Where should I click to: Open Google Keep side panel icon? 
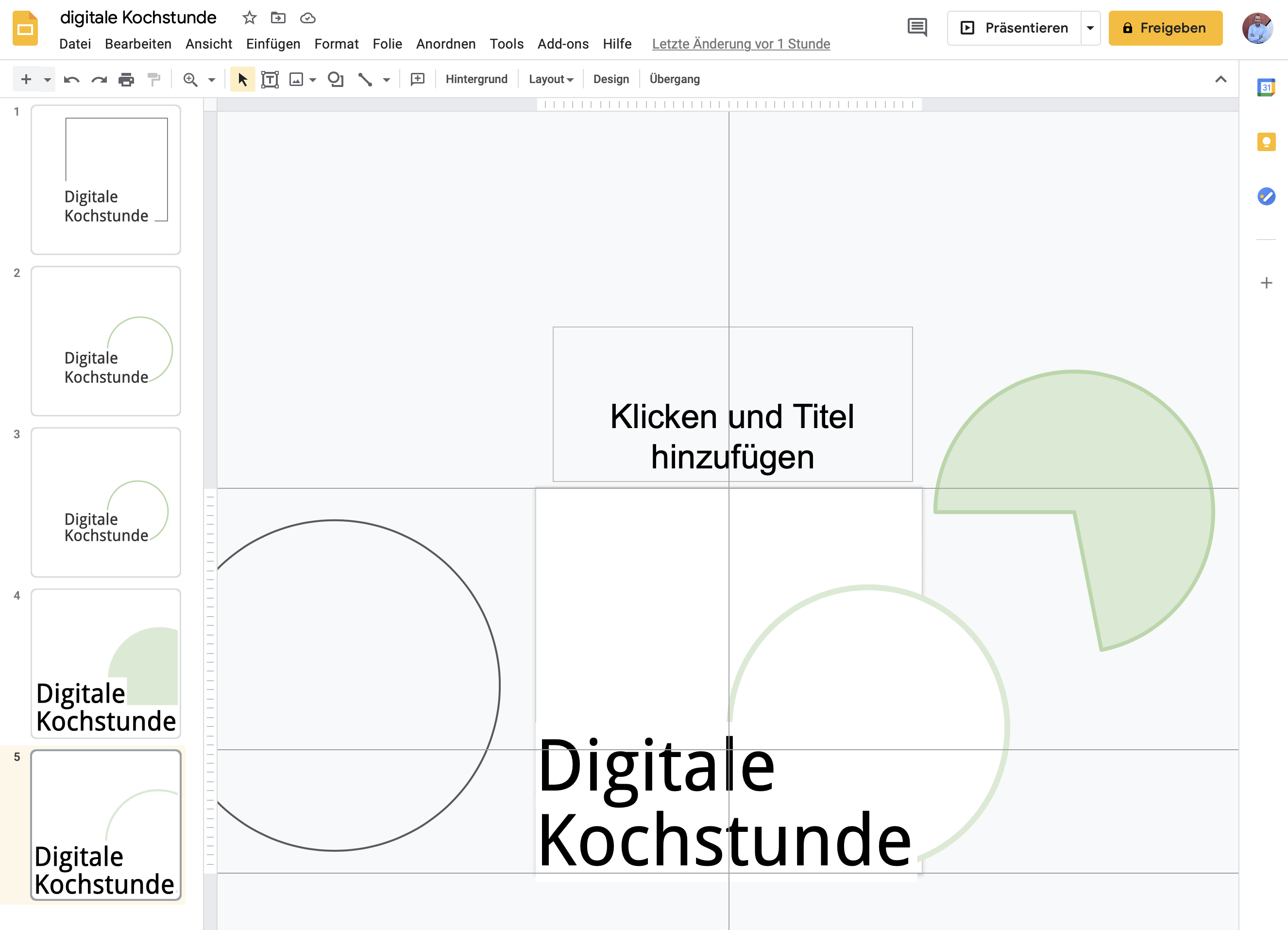[1266, 142]
